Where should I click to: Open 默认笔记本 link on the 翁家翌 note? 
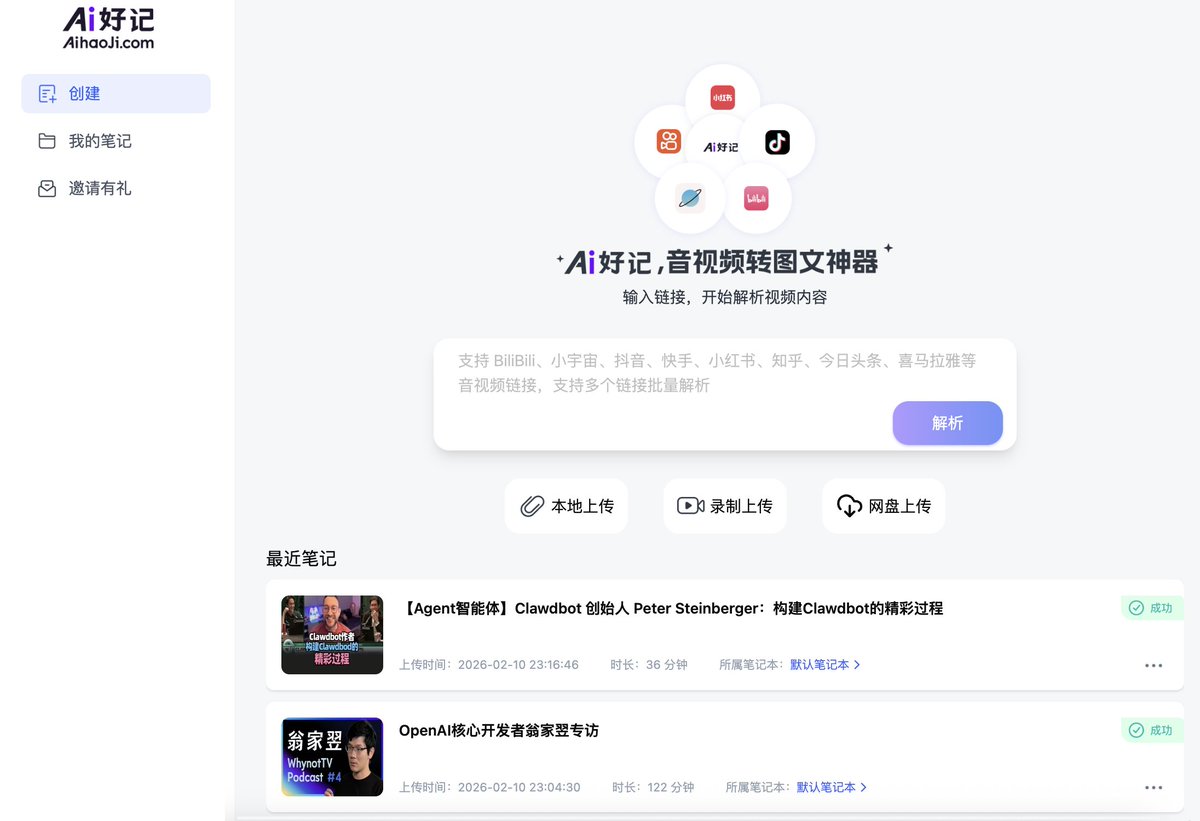coord(826,787)
